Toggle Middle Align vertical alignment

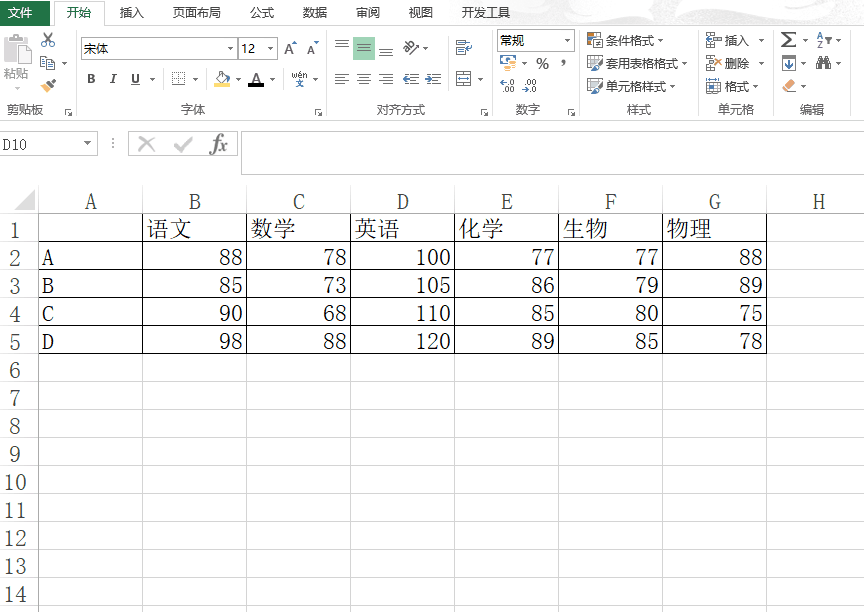[x=364, y=48]
